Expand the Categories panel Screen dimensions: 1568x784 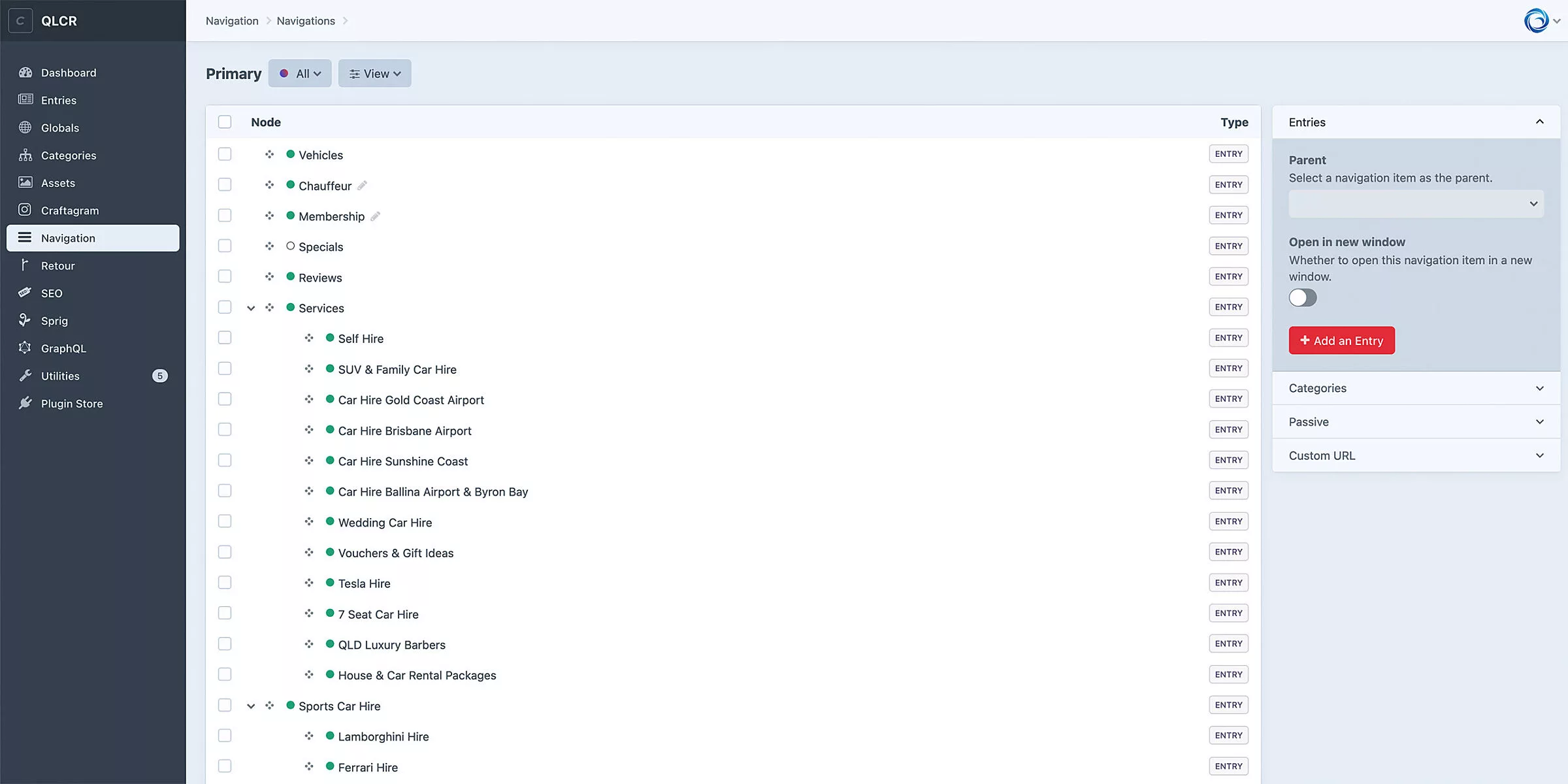(x=1416, y=388)
